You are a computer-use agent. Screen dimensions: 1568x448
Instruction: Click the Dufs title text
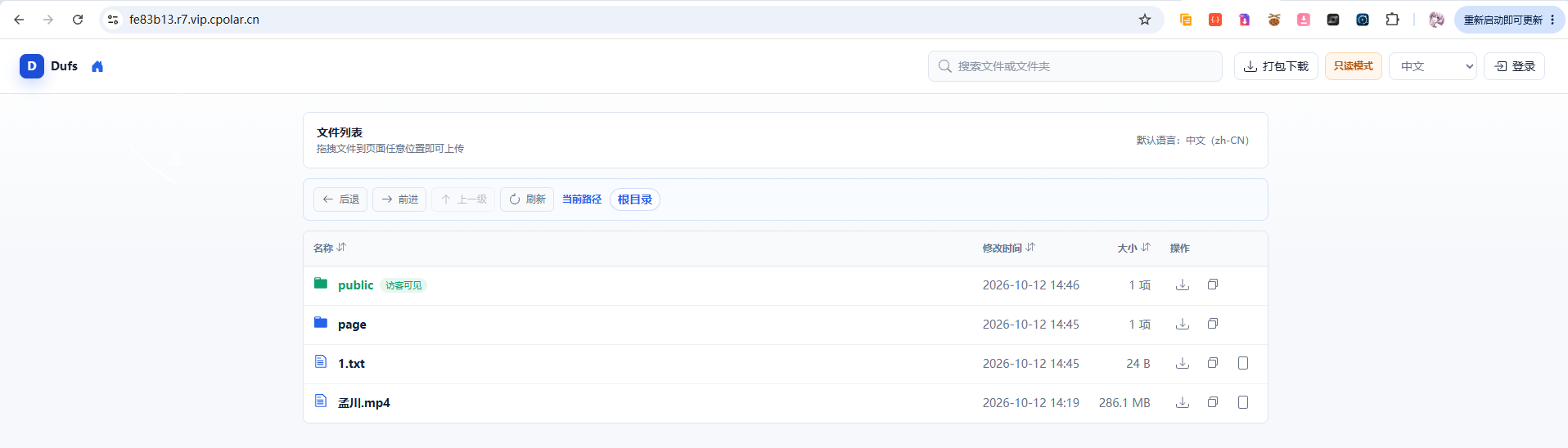tap(64, 66)
